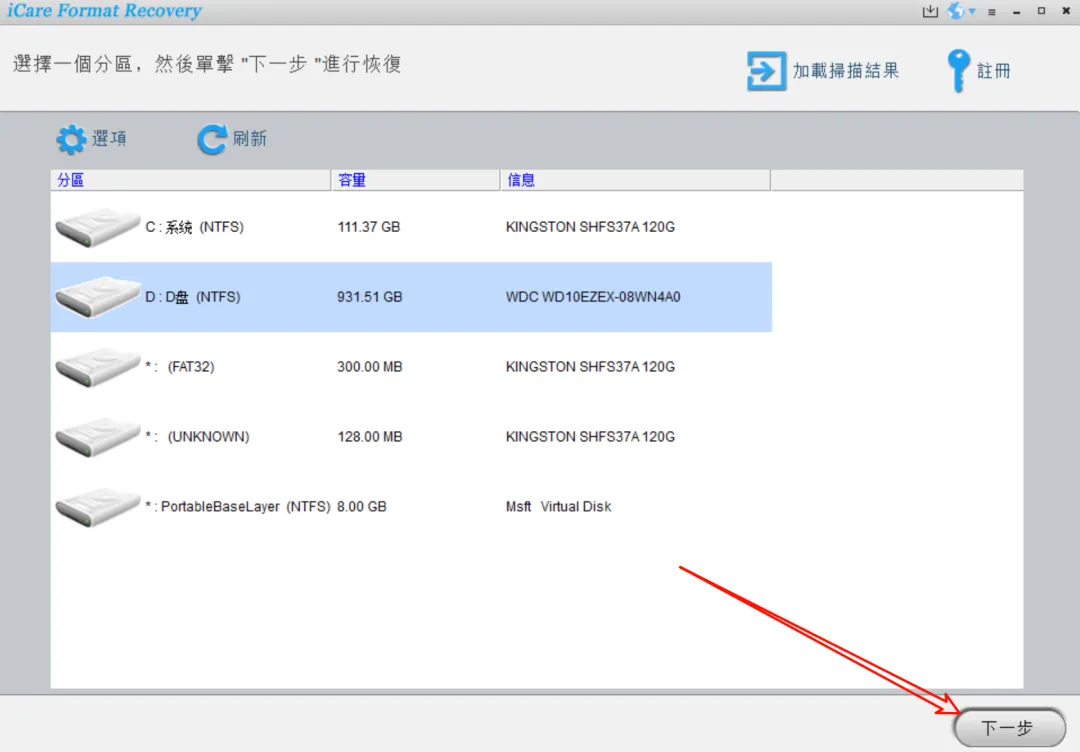Click the 下一步 next button
Image resolution: width=1080 pixels, height=752 pixels.
click(x=1009, y=728)
